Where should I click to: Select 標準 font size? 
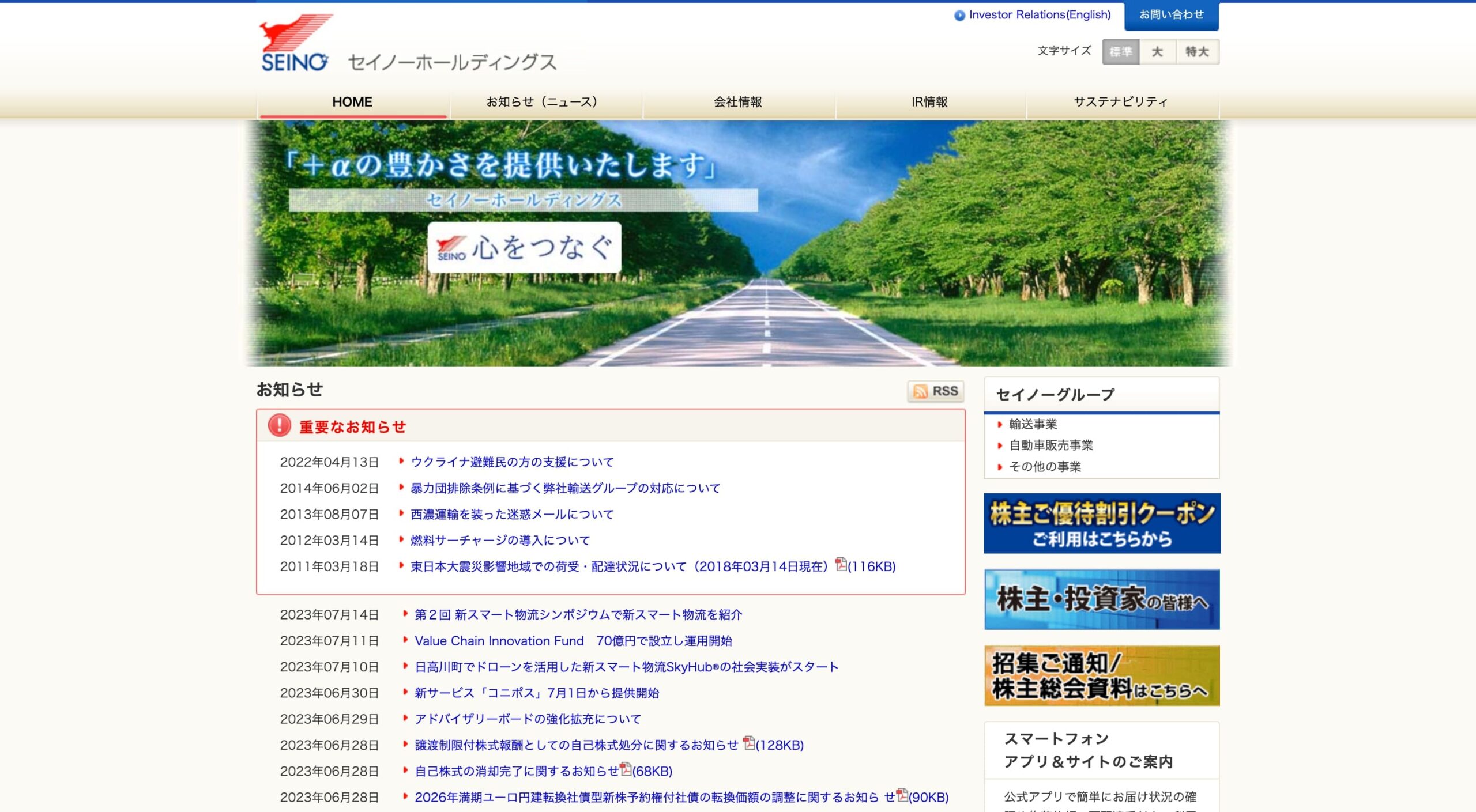[1120, 52]
